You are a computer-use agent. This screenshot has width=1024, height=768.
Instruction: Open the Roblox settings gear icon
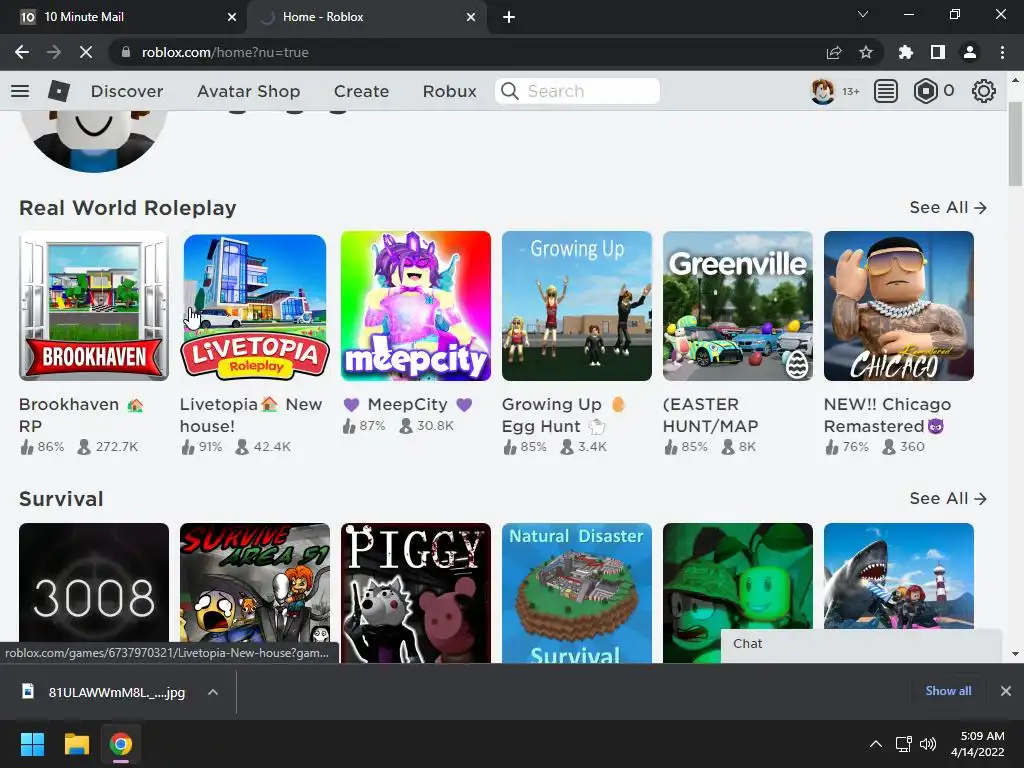[x=984, y=91]
